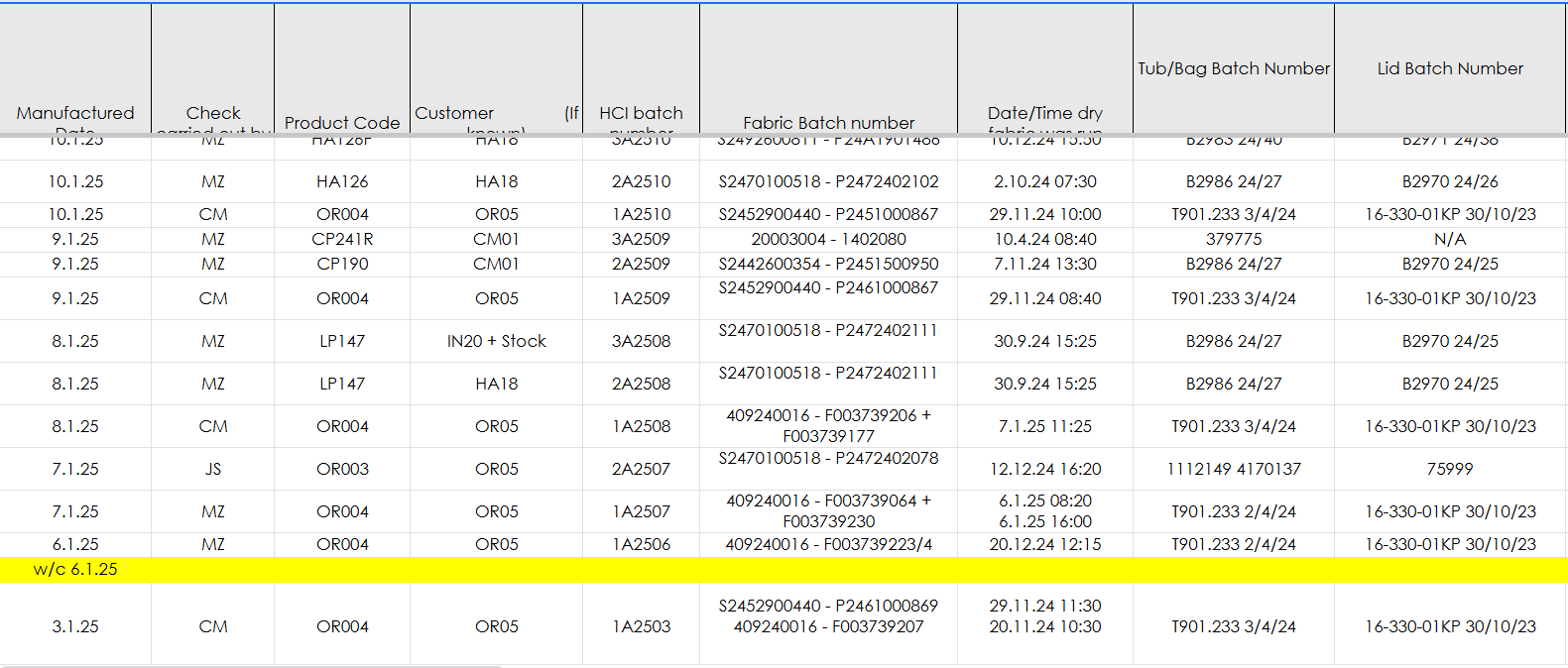Click the 'Lid Batch Number' column header
The height and width of the screenshot is (668, 1568).
(1450, 68)
